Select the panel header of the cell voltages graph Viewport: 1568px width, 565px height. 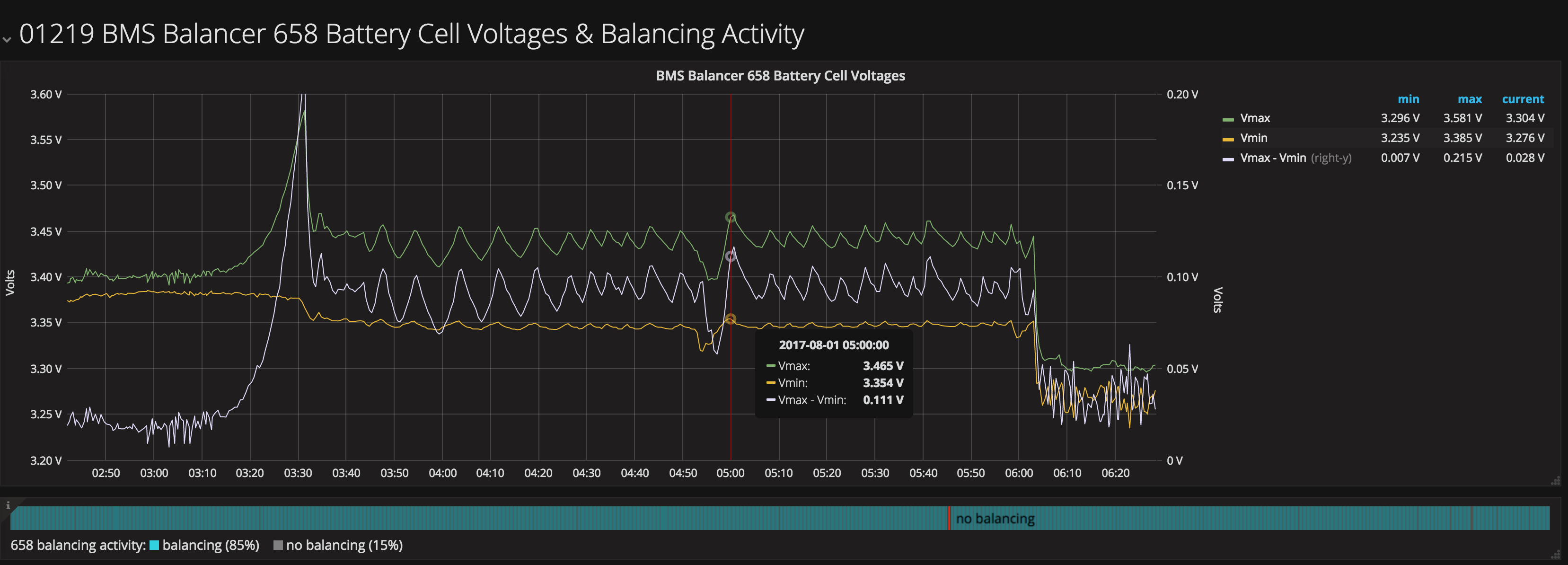[780, 76]
